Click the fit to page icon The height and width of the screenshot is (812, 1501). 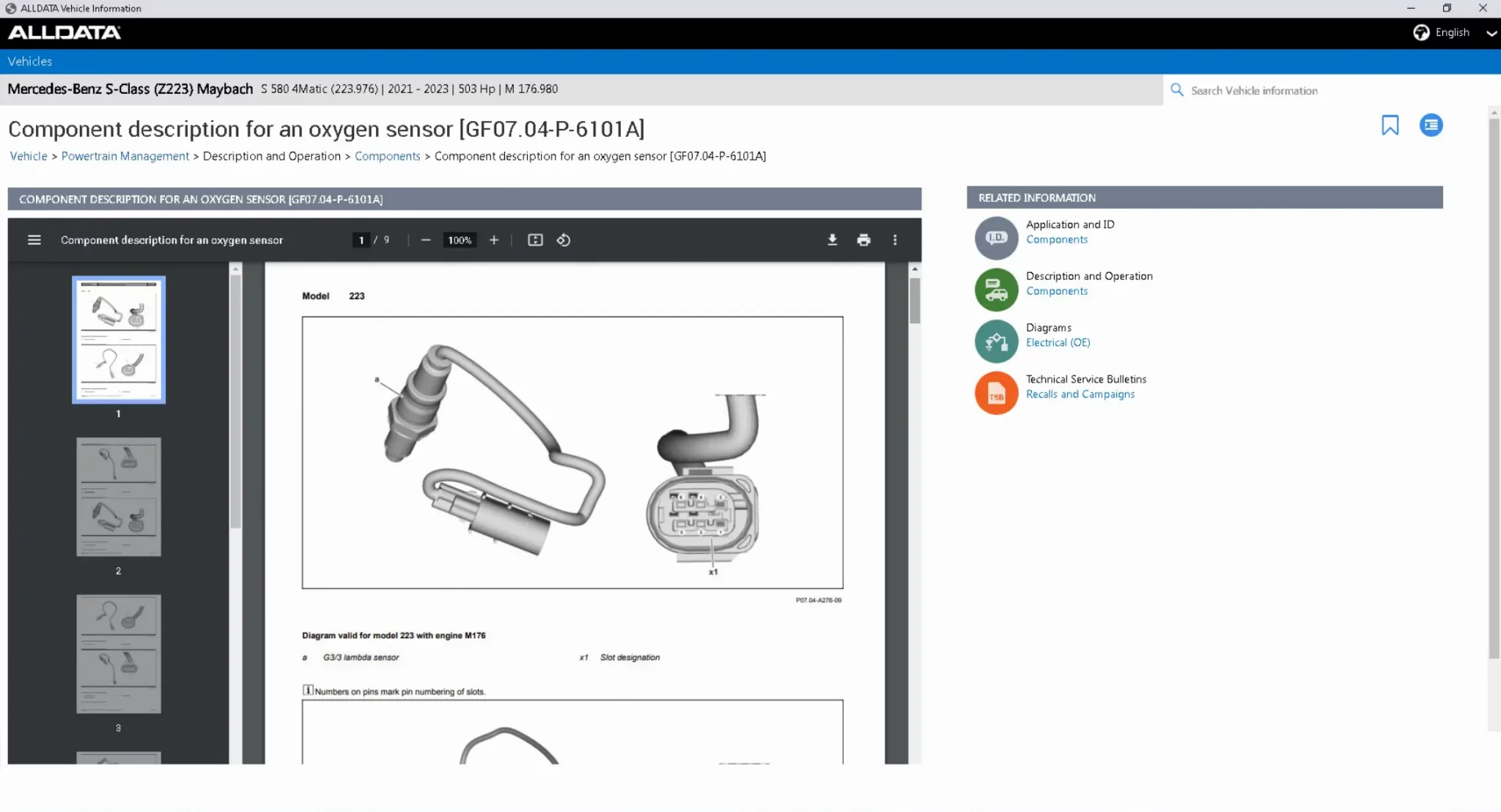[x=535, y=240]
